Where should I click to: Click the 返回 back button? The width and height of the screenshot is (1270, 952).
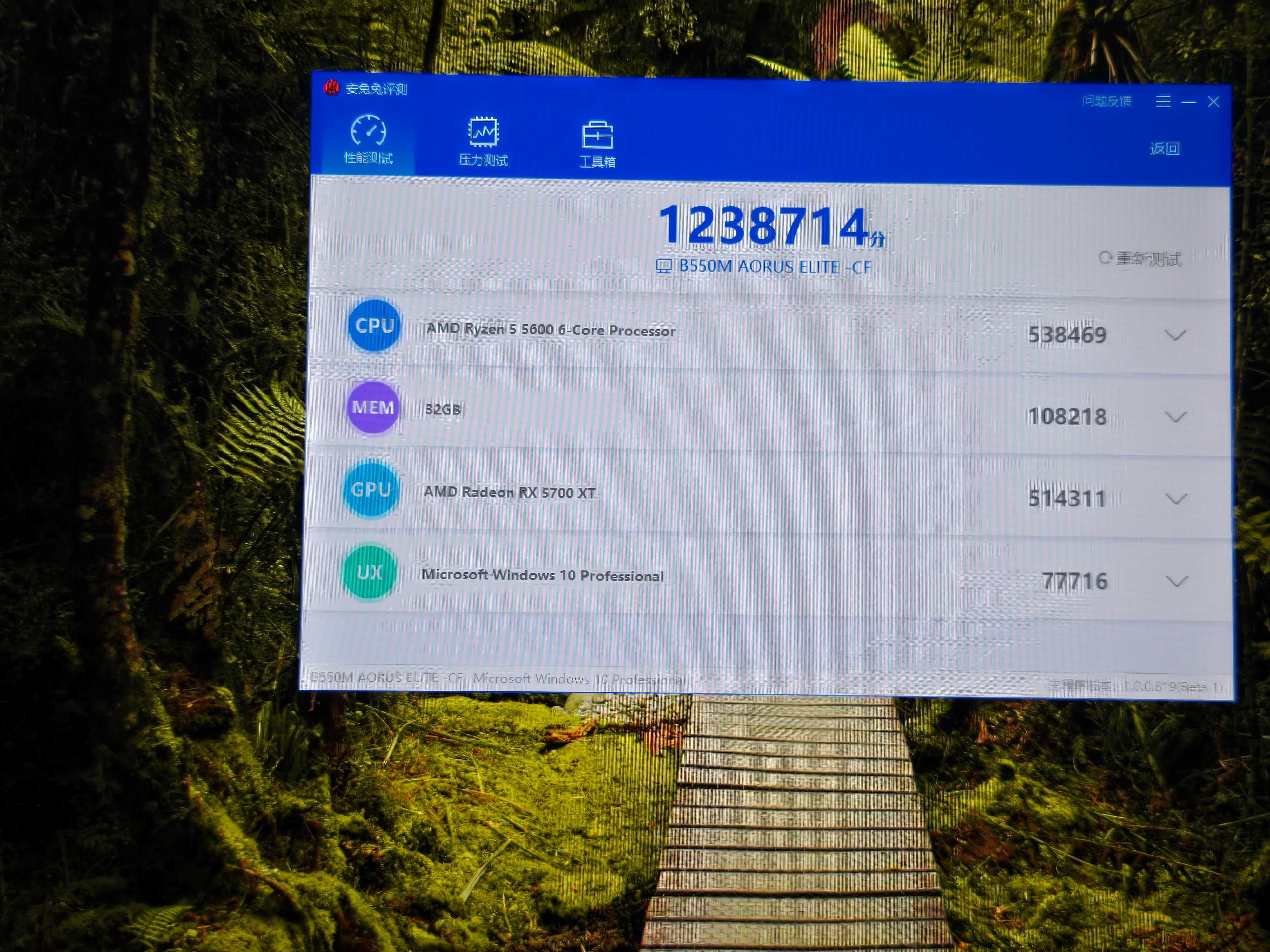click(1164, 149)
